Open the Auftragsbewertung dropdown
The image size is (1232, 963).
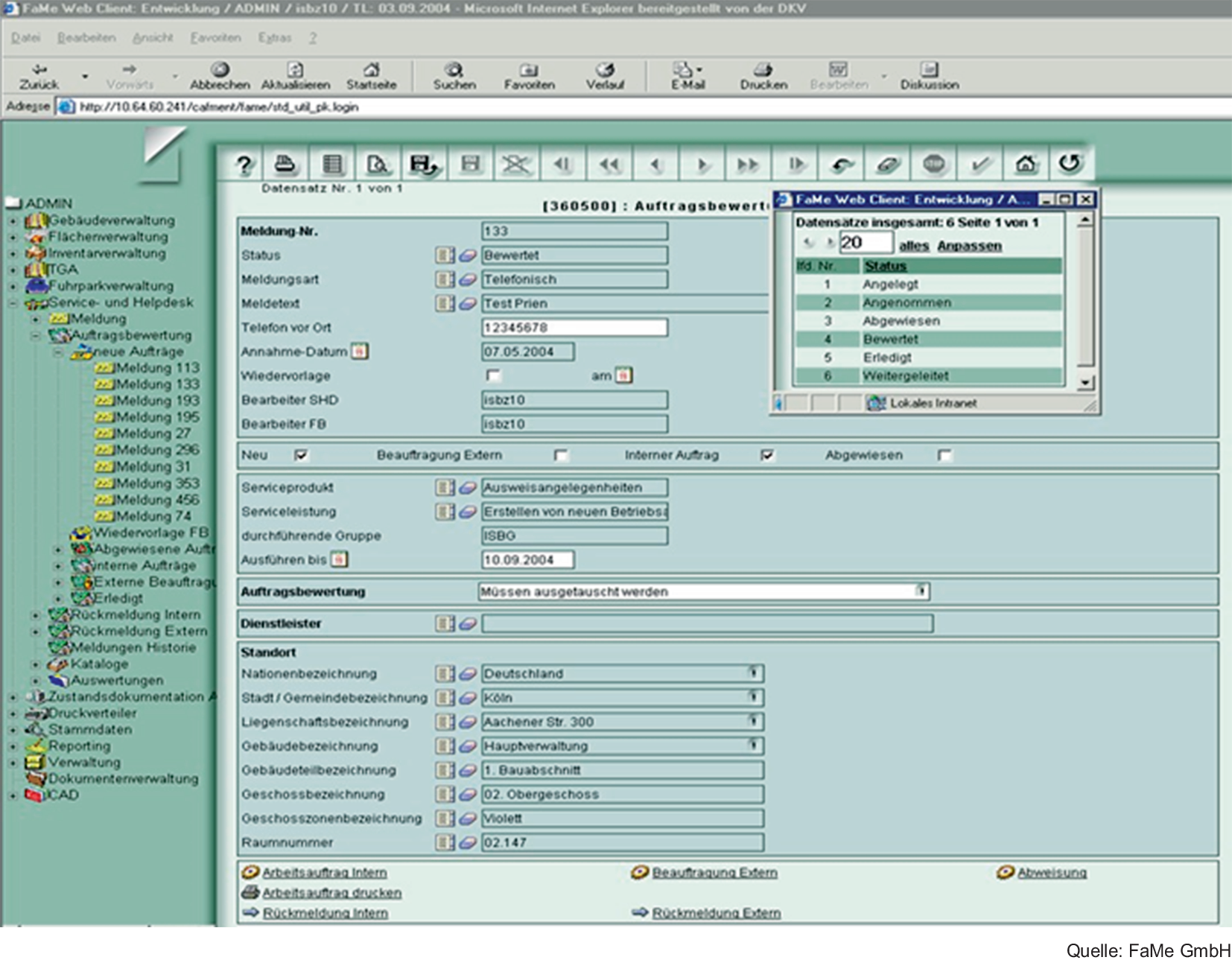click(x=921, y=591)
